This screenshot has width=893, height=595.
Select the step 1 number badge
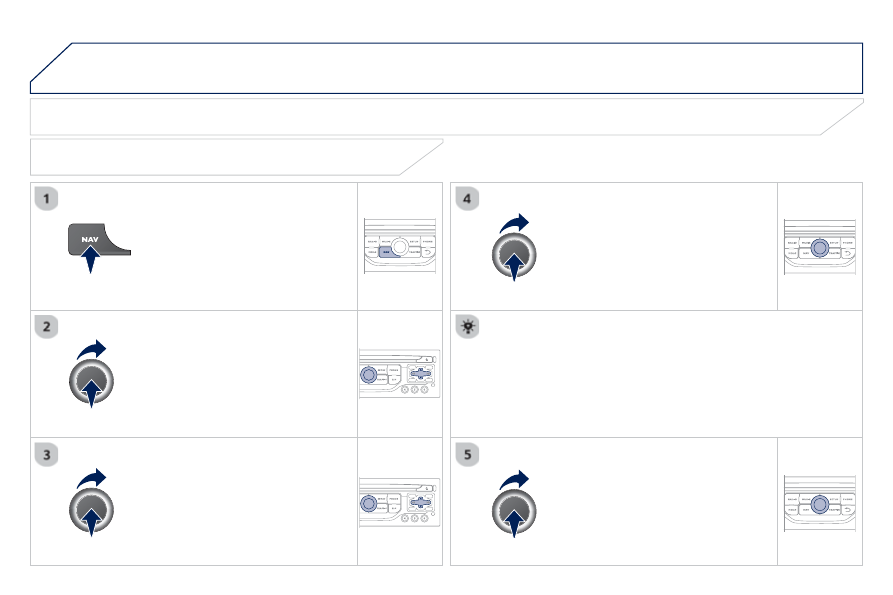click(x=47, y=199)
